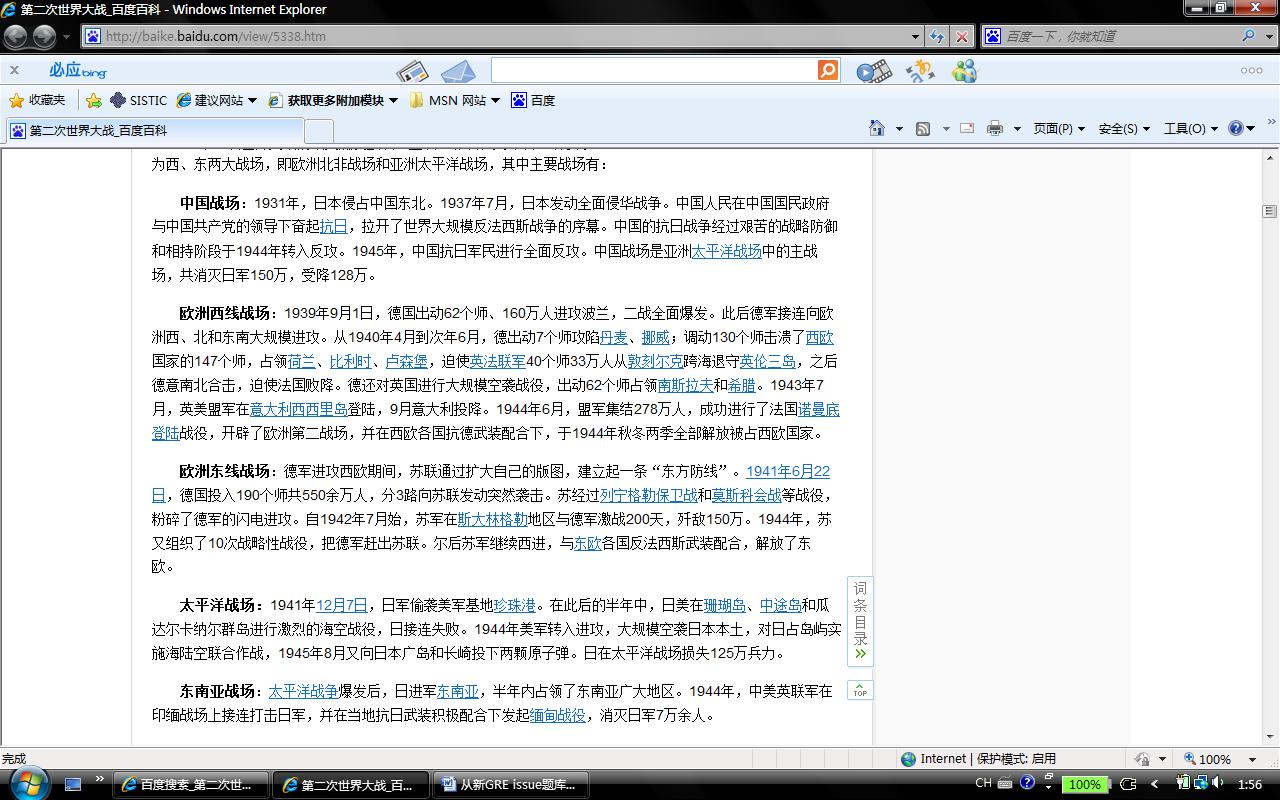The image size is (1280, 800).
Task: Click the CH language indicator
Action: click(983, 784)
